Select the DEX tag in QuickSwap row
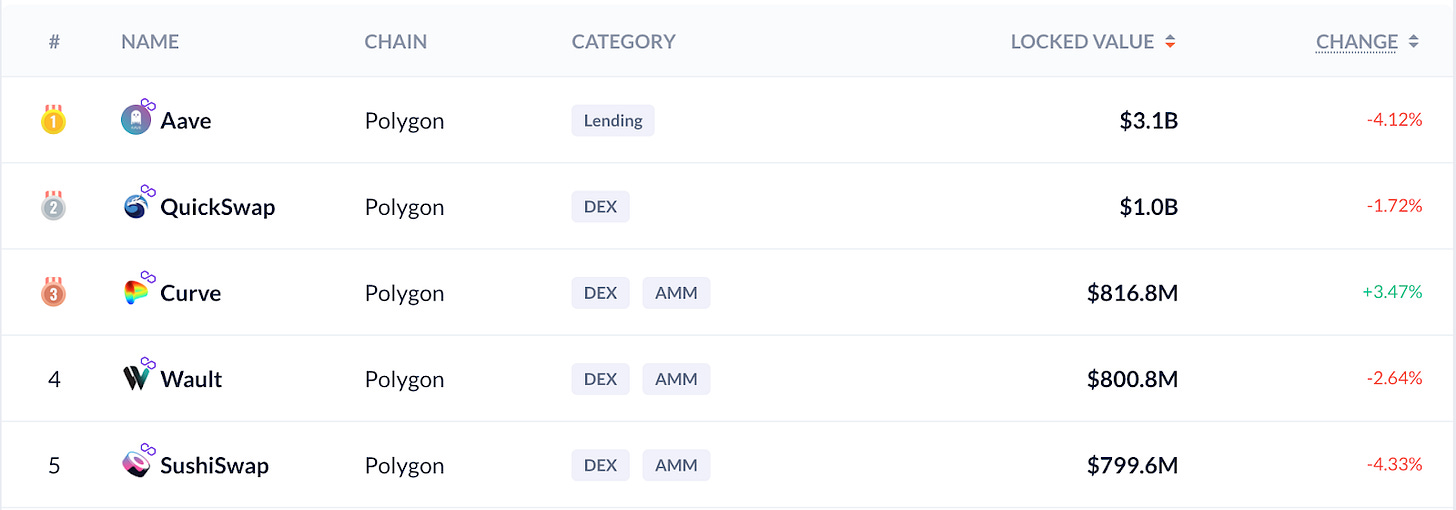This screenshot has height=510, width=1456. [x=601, y=207]
